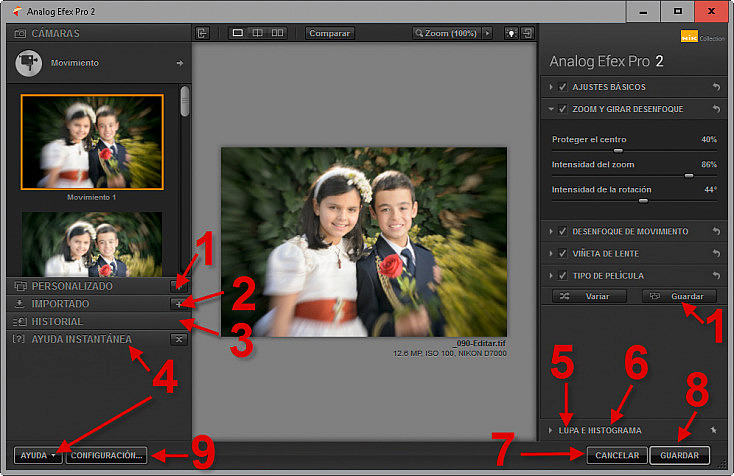The image size is (734, 476).
Task: Click the main preview image
Action: tap(364, 242)
